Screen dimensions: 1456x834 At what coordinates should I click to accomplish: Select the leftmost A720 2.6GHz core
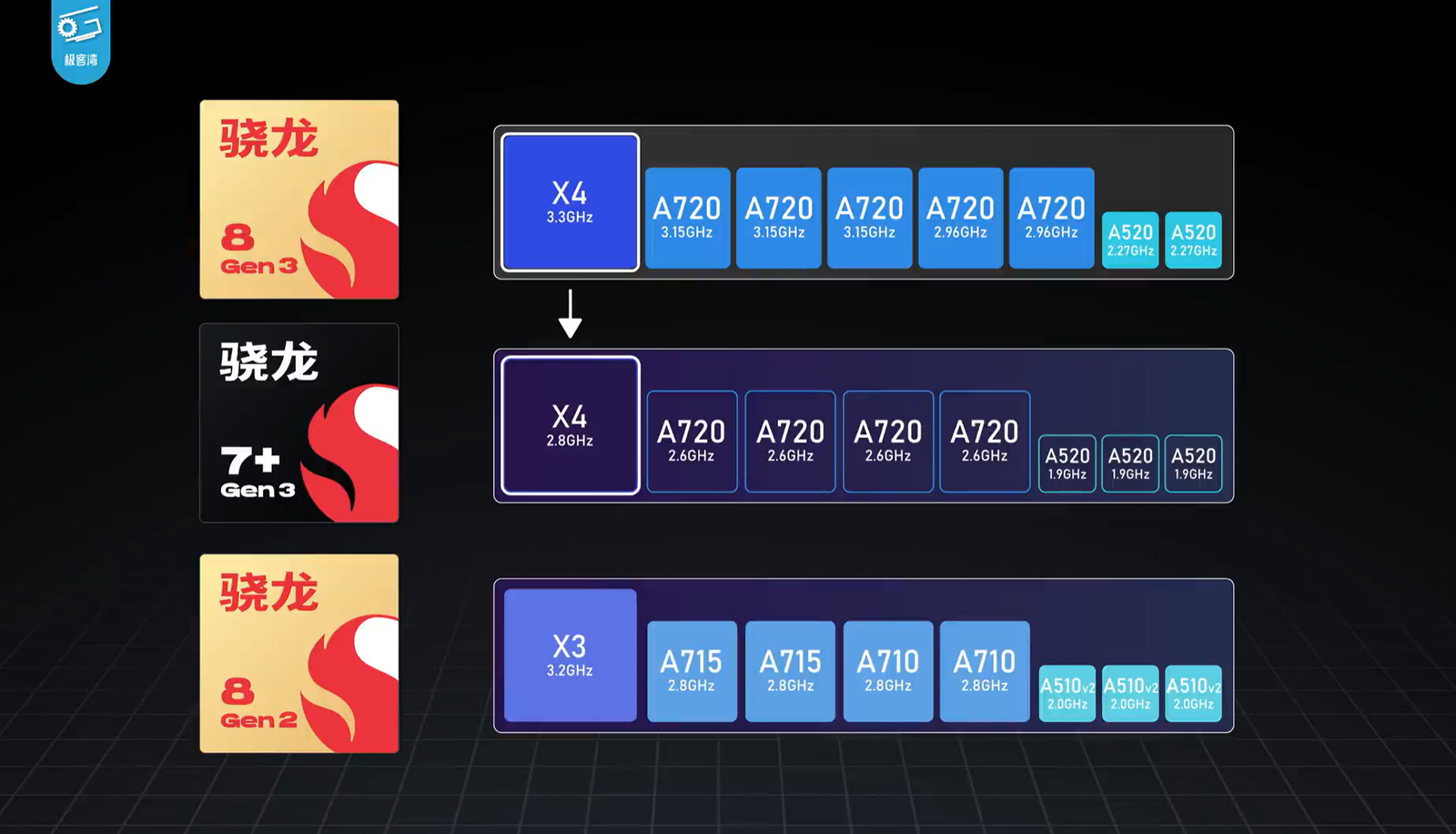692,442
